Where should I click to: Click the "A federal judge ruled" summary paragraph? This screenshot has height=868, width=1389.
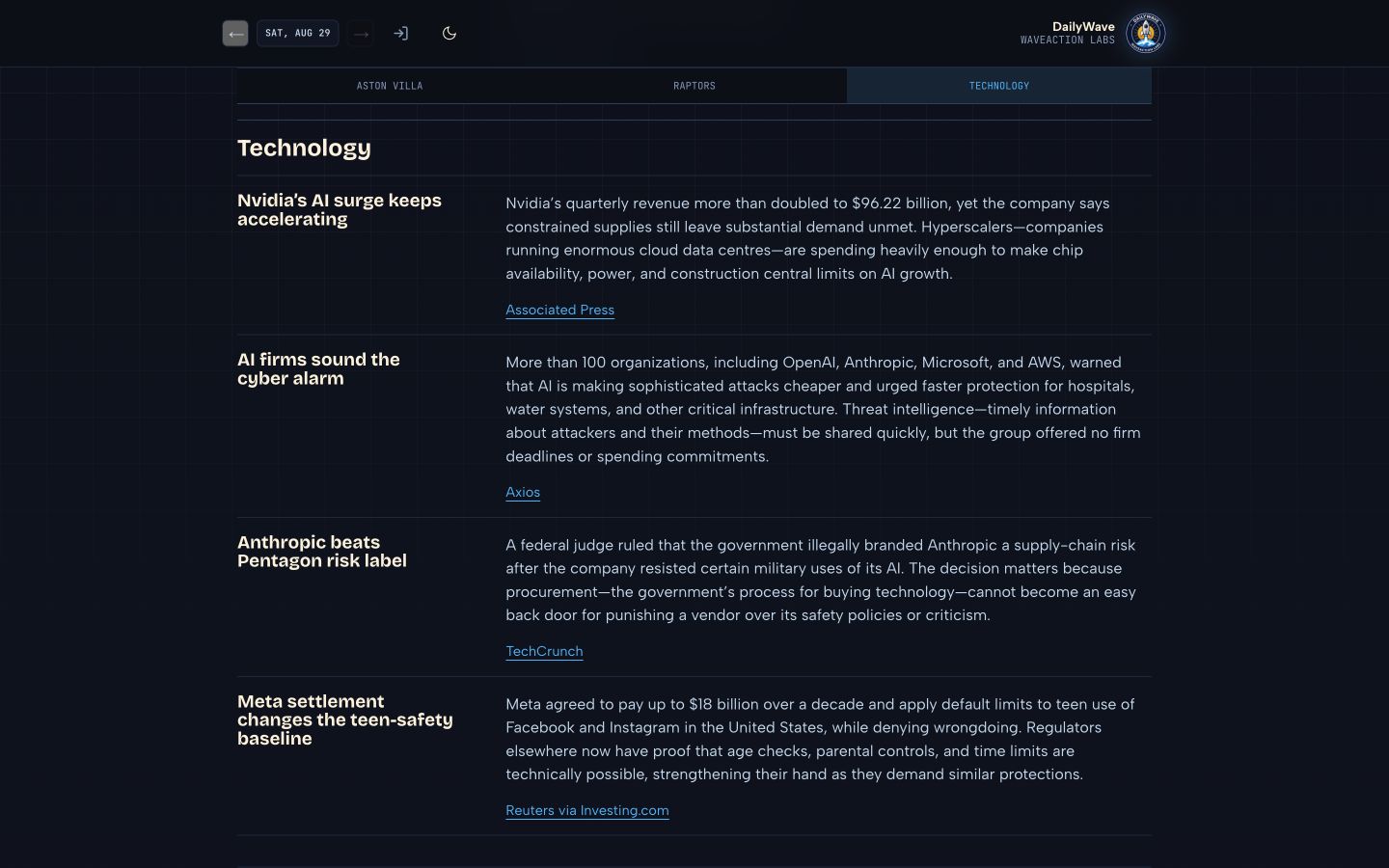pyautogui.click(x=821, y=580)
